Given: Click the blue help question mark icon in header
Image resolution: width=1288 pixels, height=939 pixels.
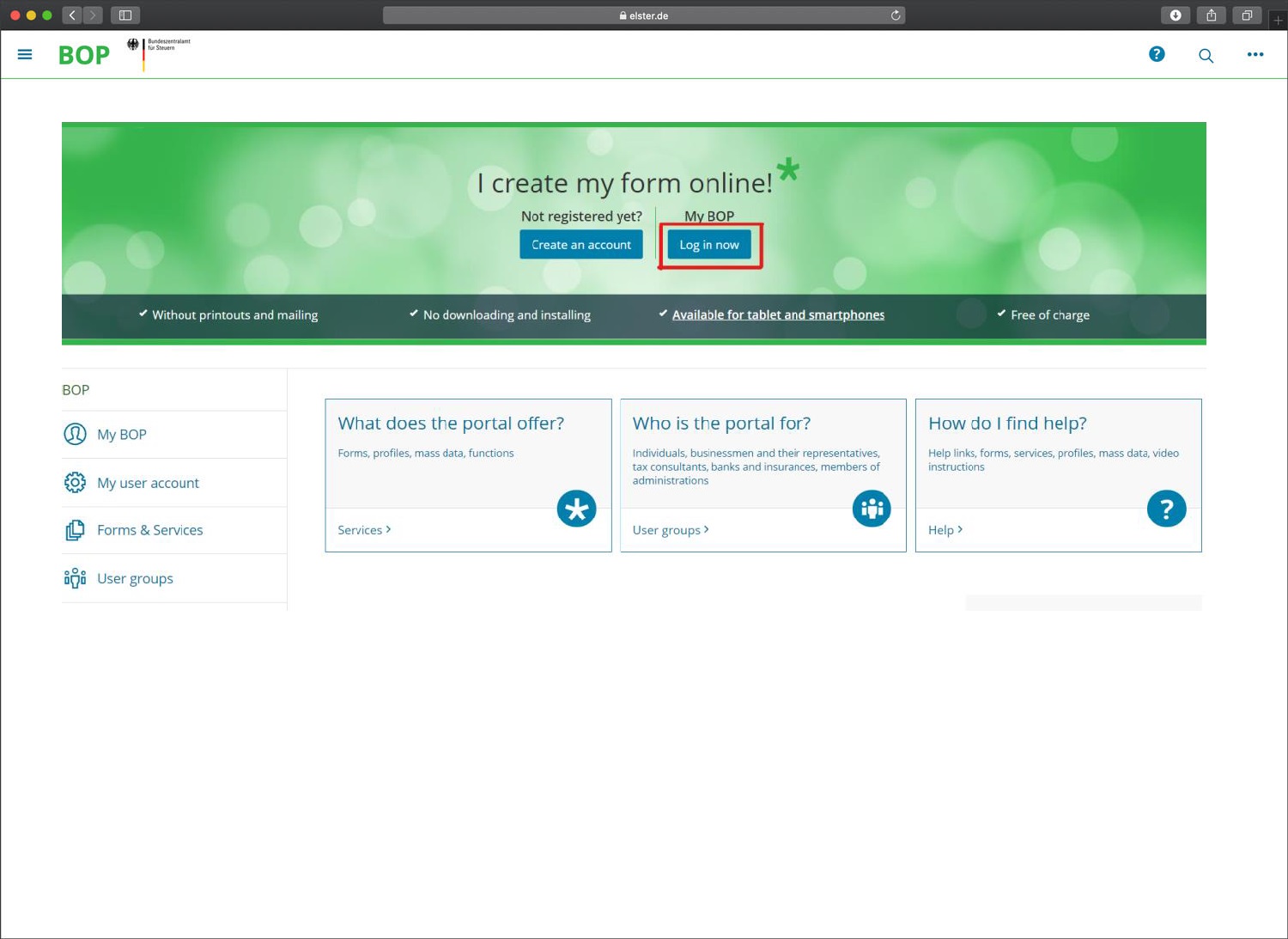Looking at the screenshot, I should click(x=1157, y=54).
